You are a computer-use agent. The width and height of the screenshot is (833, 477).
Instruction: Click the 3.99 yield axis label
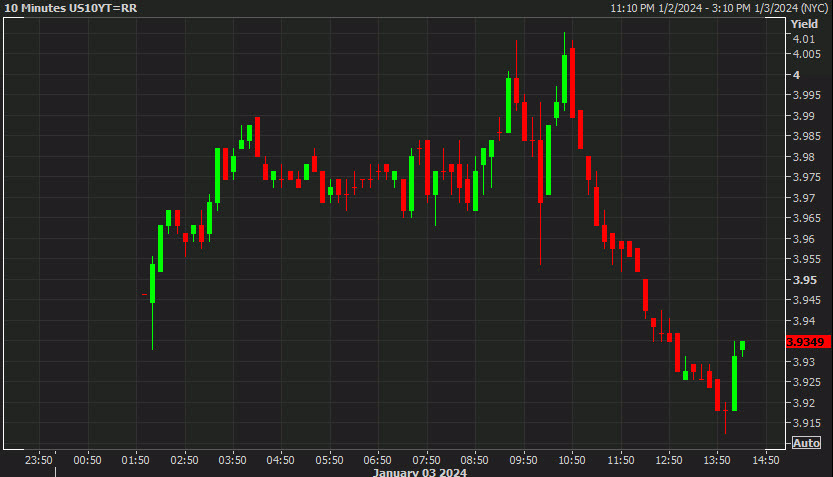pos(804,116)
